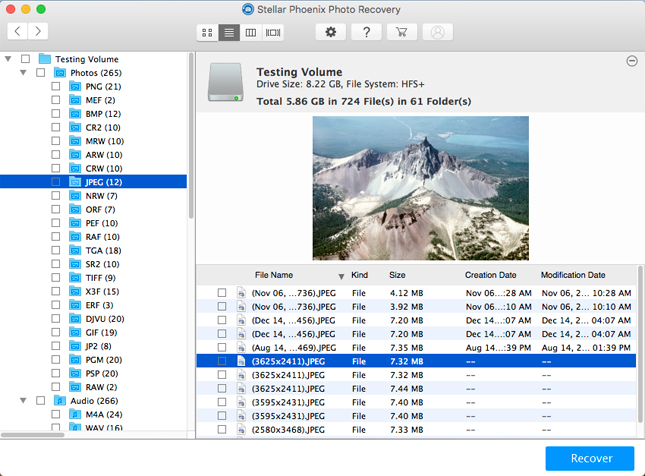Click the PNG (21) folder icon
Screen dimensions: 645x476
coord(75,86)
